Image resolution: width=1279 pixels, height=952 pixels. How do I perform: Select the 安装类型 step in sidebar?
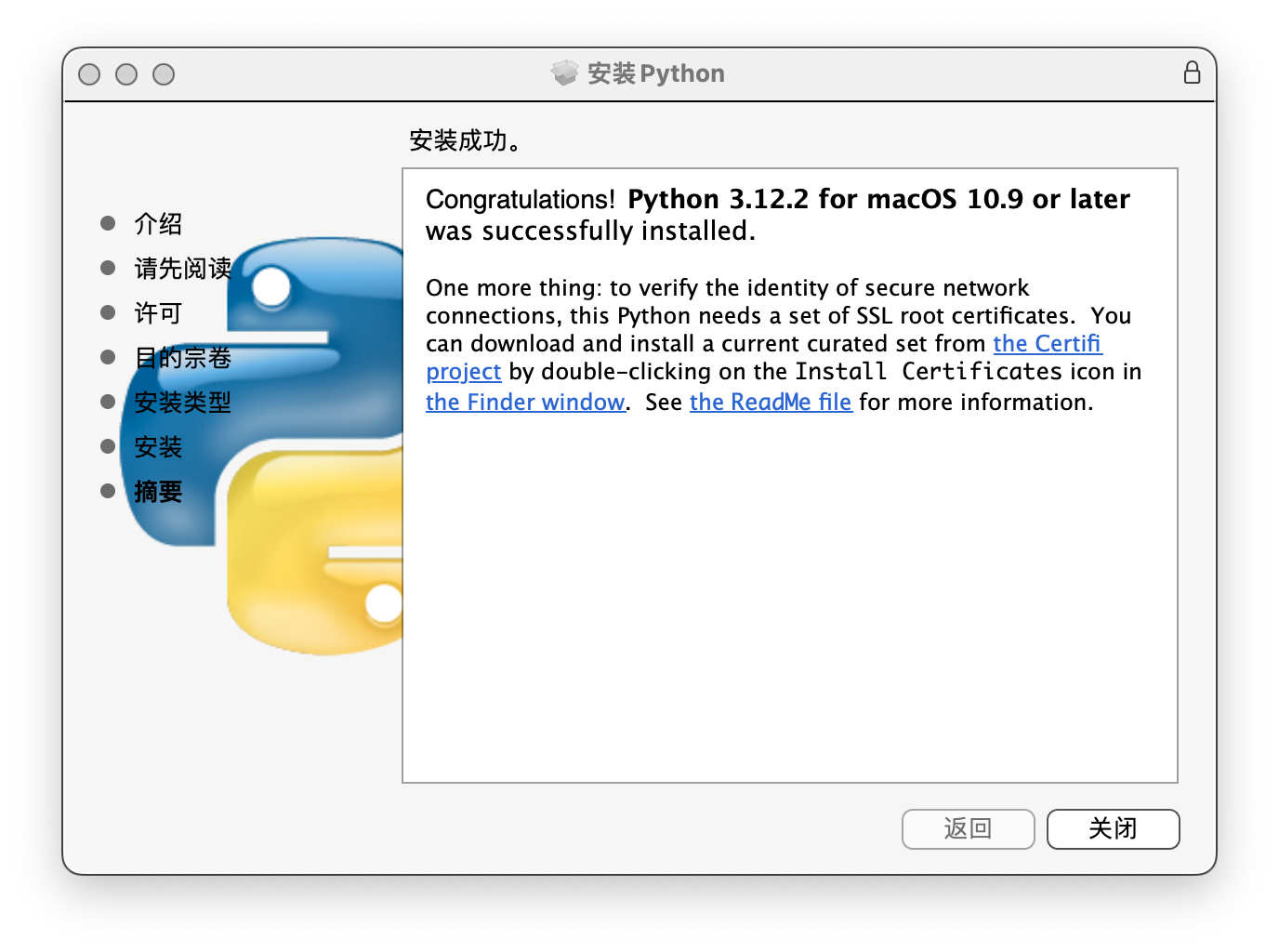click(182, 403)
